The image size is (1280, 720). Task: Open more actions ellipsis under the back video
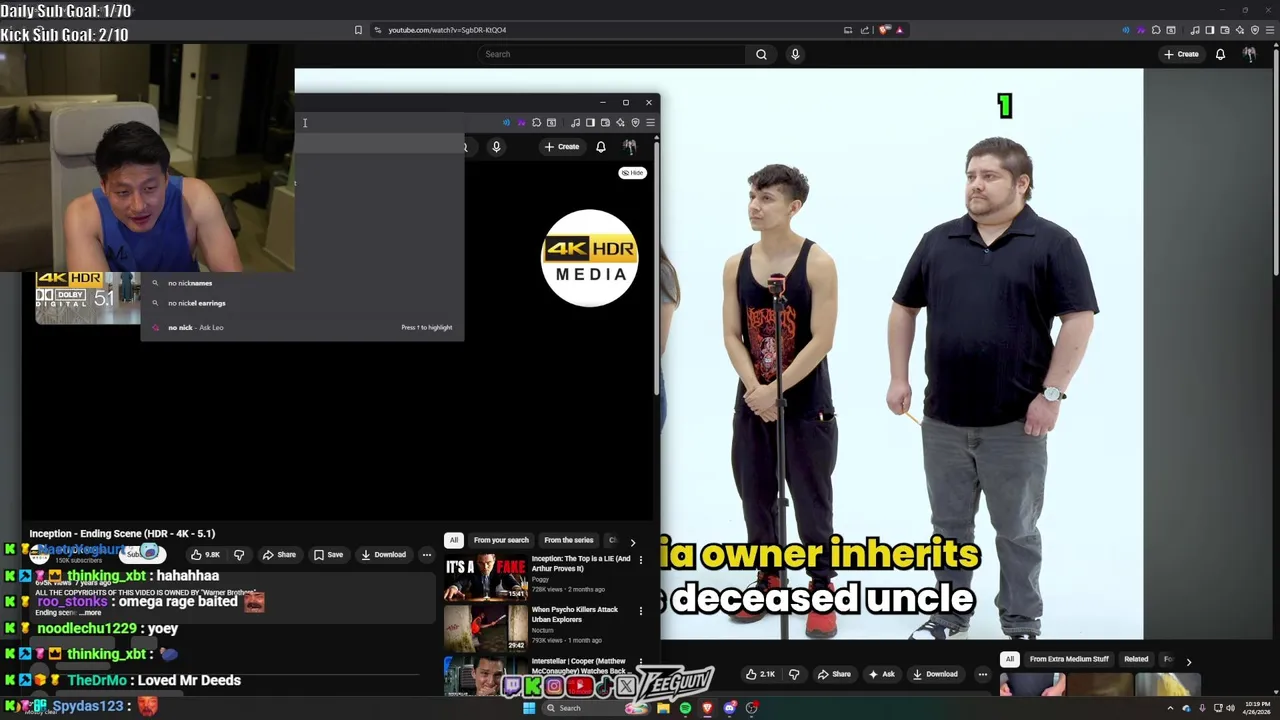[982, 674]
